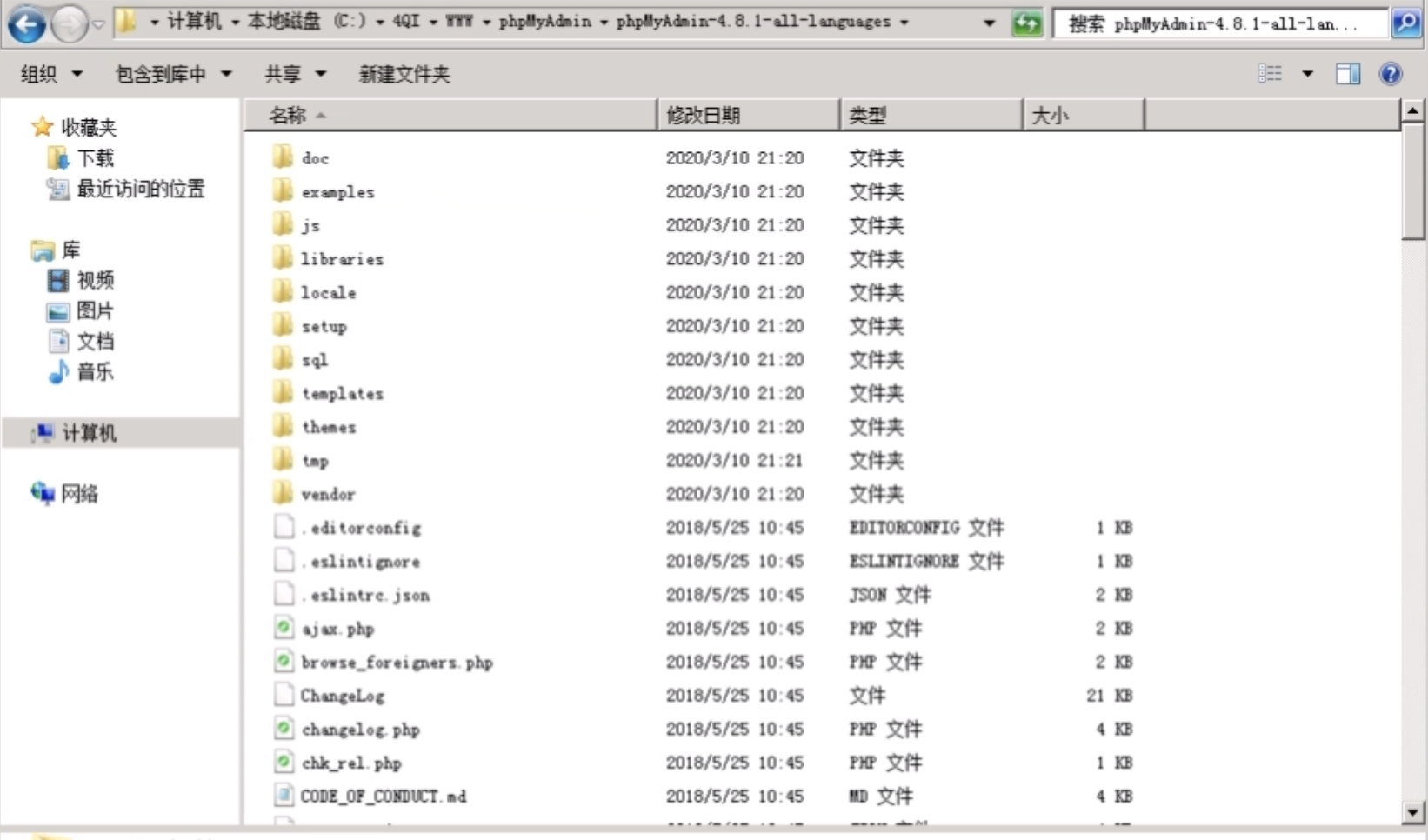
Task: Open the Help question mark icon
Action: tap(1391, 74)
